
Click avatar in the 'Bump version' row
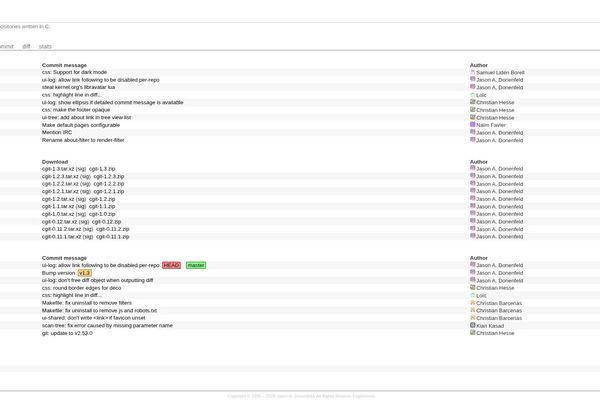click(x=473, y=272)
